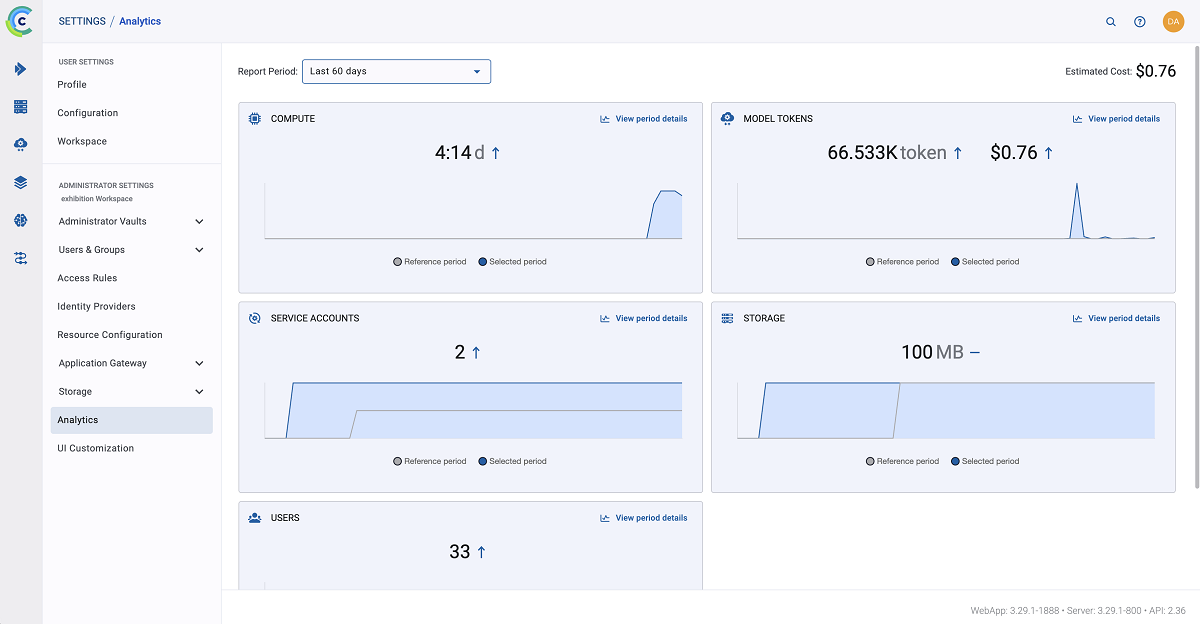This screenshot has width=1200, height=624.
Task: Click the Users card icon
Action: coord(255,518)
